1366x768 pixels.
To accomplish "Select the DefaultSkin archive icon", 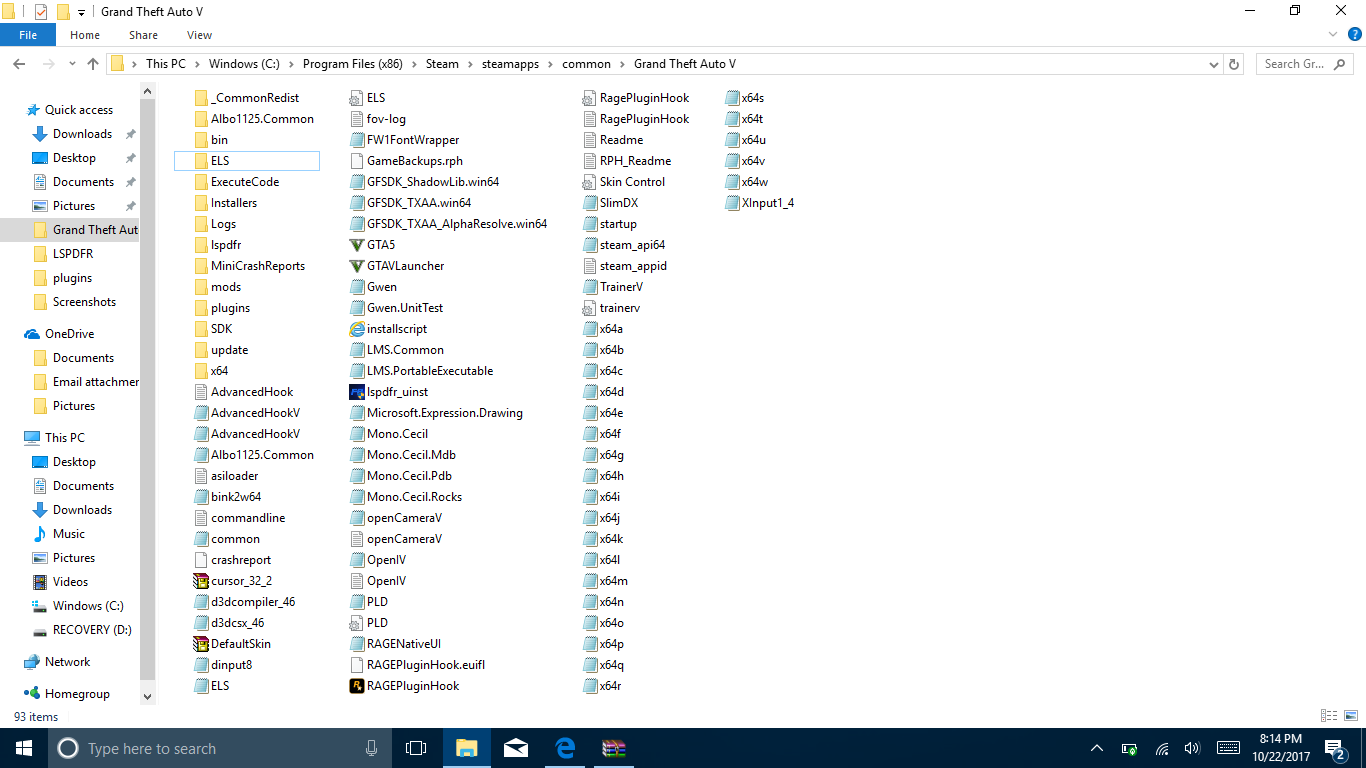I will pos(201,644).
